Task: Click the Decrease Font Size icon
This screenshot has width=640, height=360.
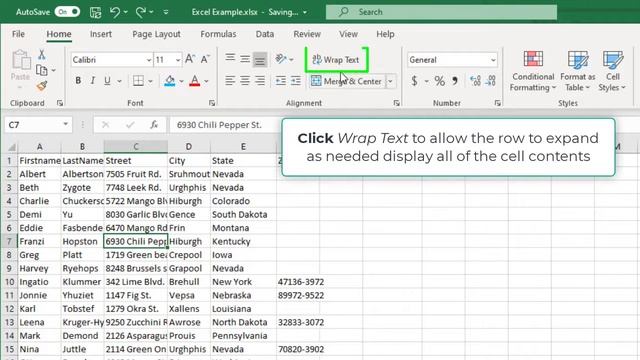Action: [205, 60]
